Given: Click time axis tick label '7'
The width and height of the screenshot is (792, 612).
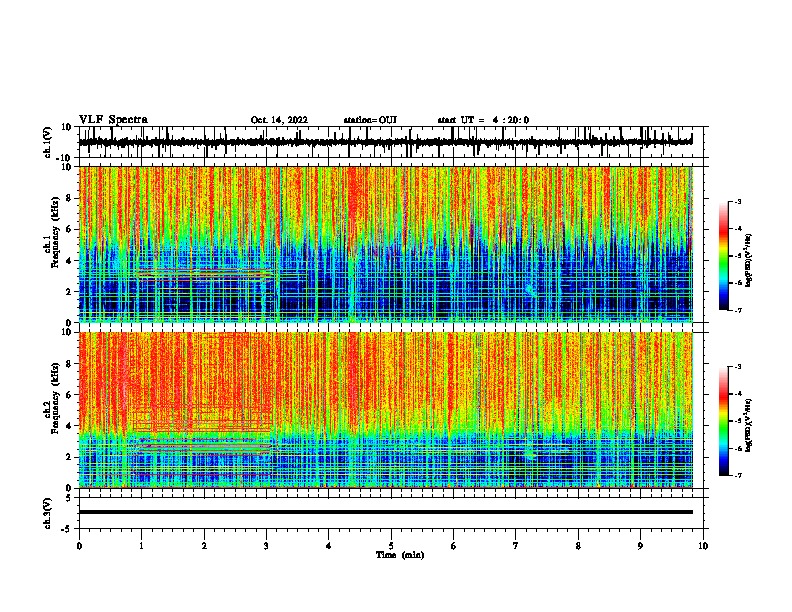Looking at the screenshot, I should pyautogui.click(x=516, y=546).
